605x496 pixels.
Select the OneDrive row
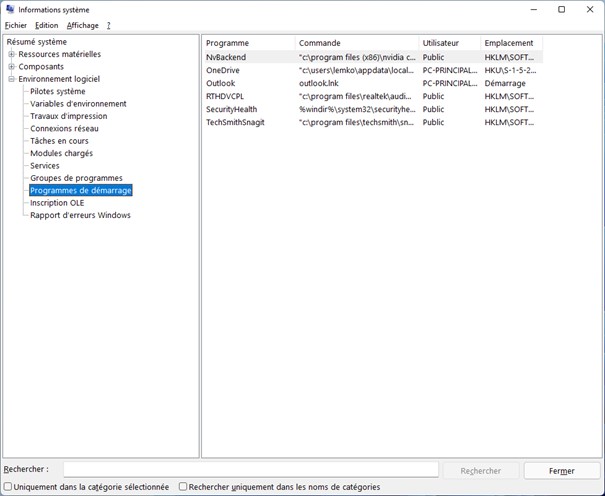(372, 70)
